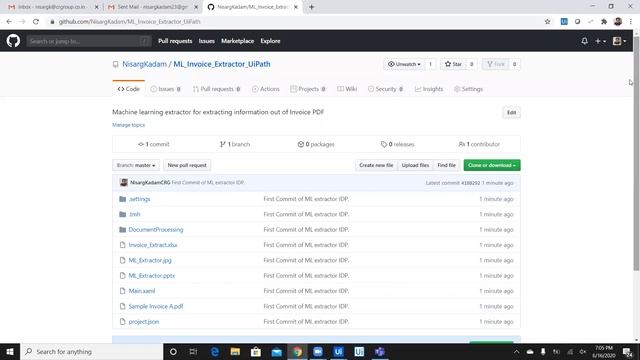This screenshot has height=360, width=640.
Task: Open Sample Invoice A.pdf
Action: click(x=156, y=306)
